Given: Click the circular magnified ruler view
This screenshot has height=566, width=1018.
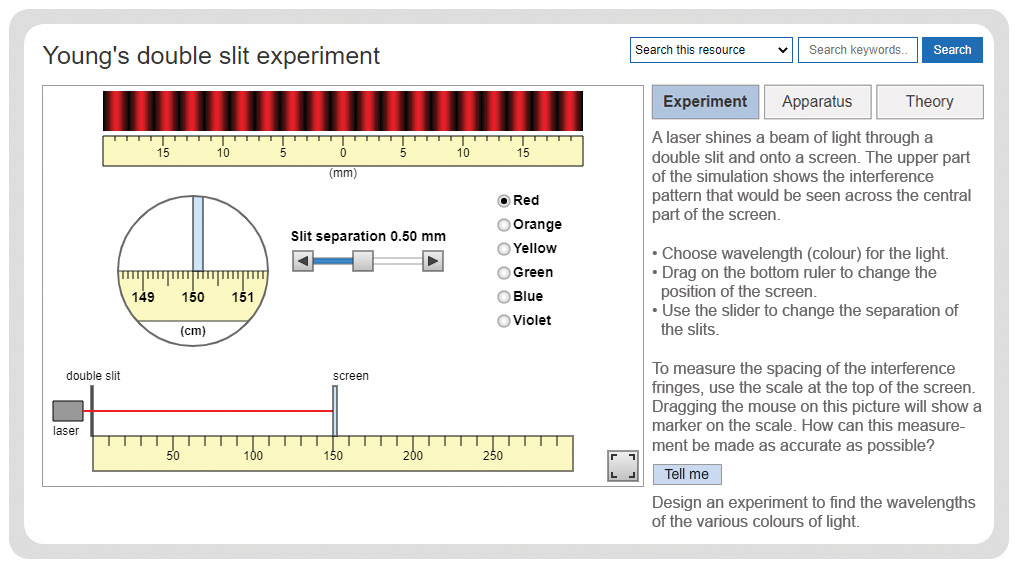Looking at the screenshot, I should pyautogui.click(x=193, y=271).
